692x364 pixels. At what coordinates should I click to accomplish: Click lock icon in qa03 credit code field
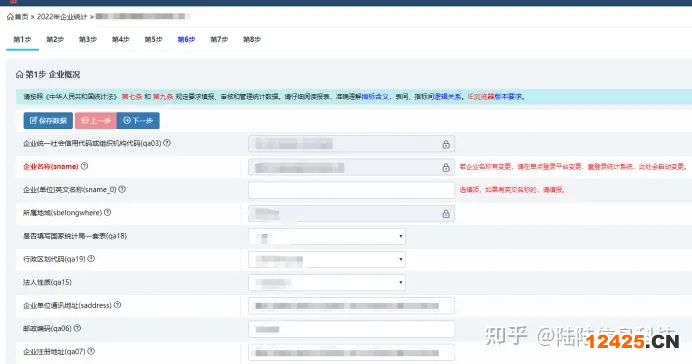coord(446,144)
